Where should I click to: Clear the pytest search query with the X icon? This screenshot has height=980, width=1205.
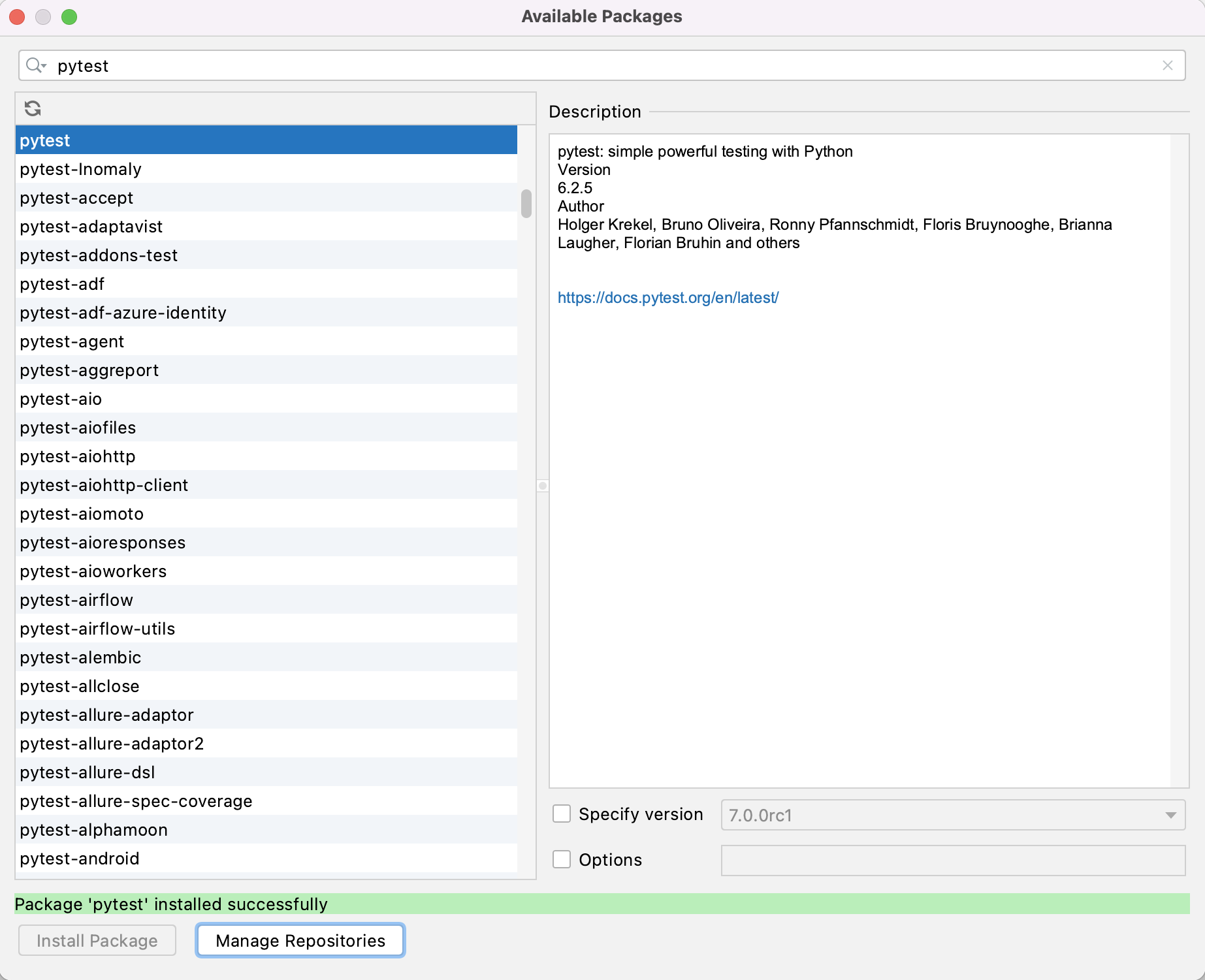click(1168, 65)
